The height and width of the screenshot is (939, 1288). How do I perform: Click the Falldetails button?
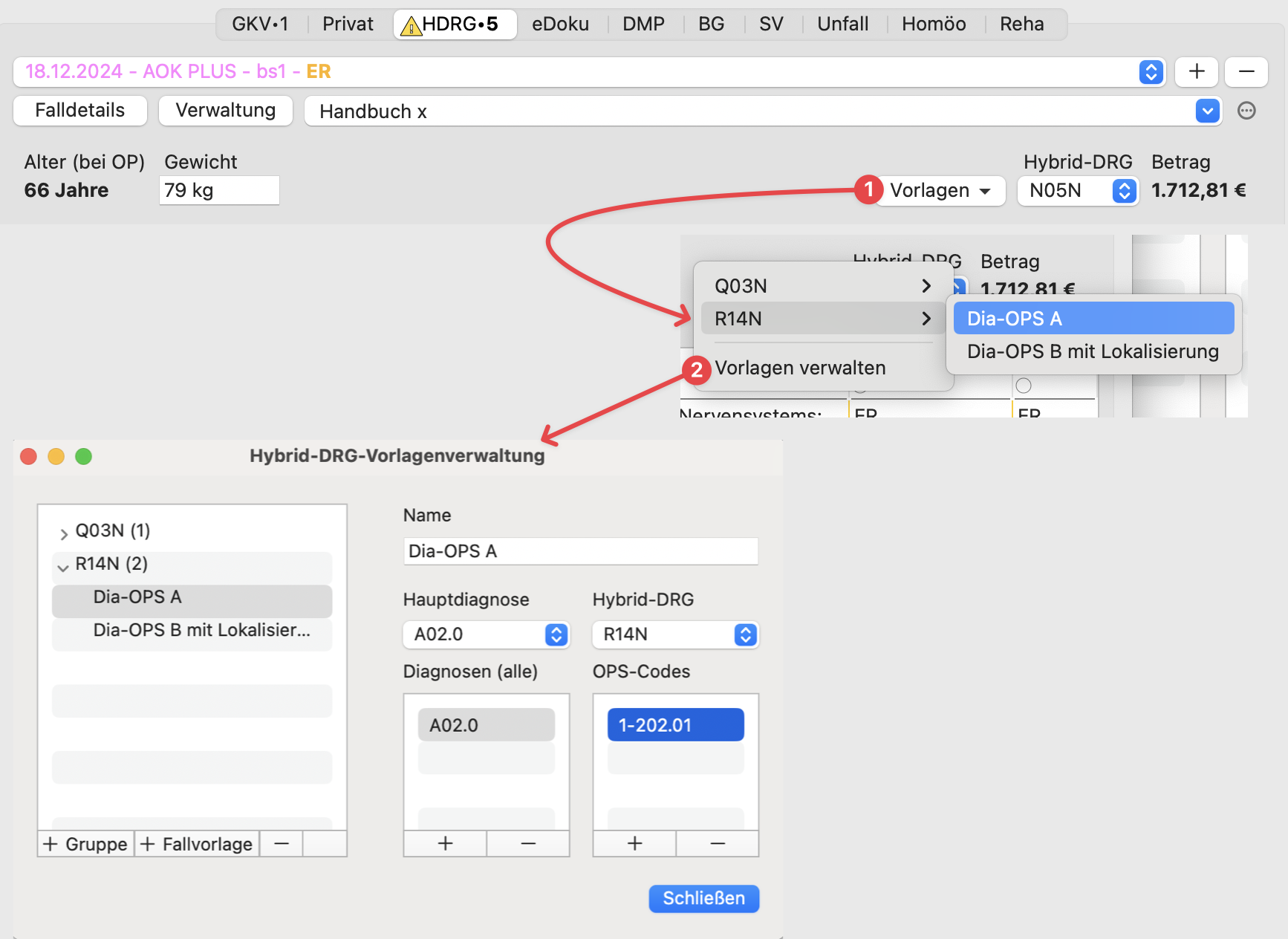(x=80, y=111)
